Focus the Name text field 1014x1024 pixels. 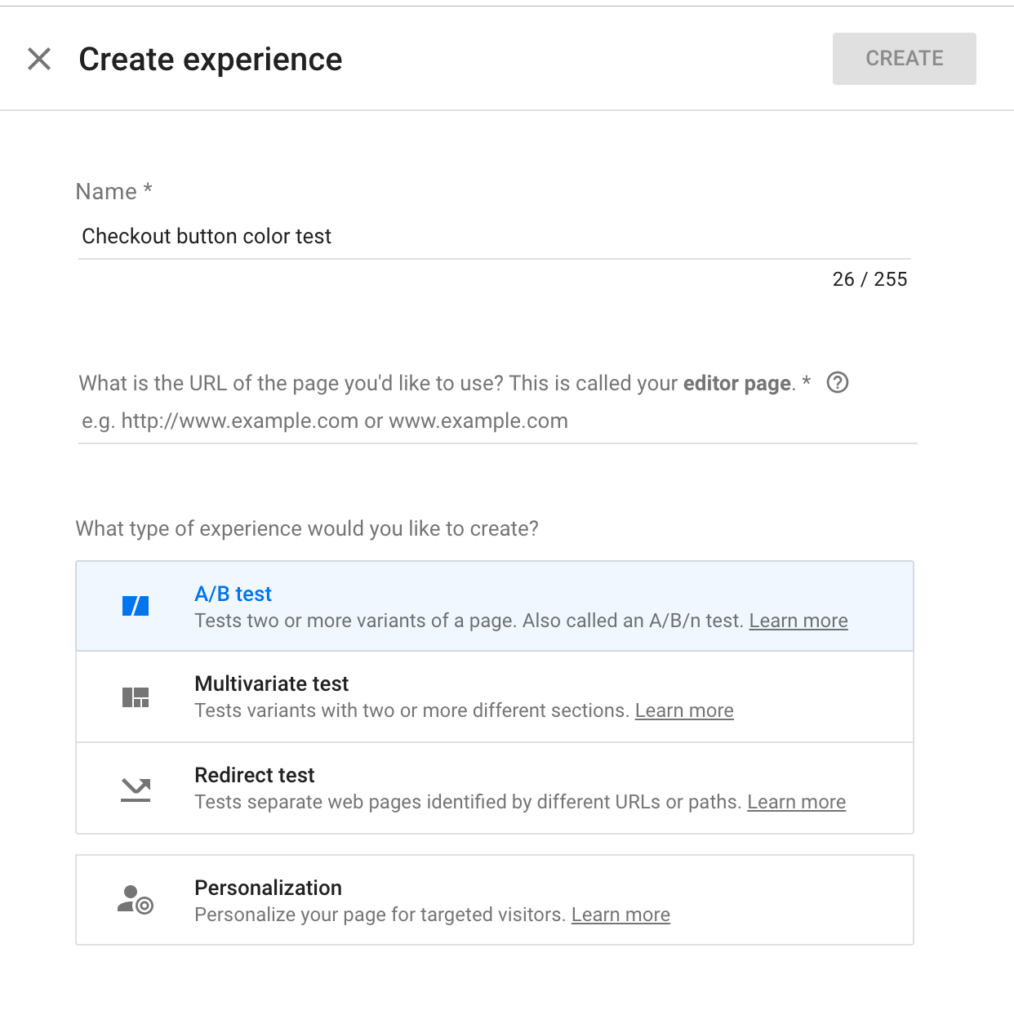click(494, 237)
